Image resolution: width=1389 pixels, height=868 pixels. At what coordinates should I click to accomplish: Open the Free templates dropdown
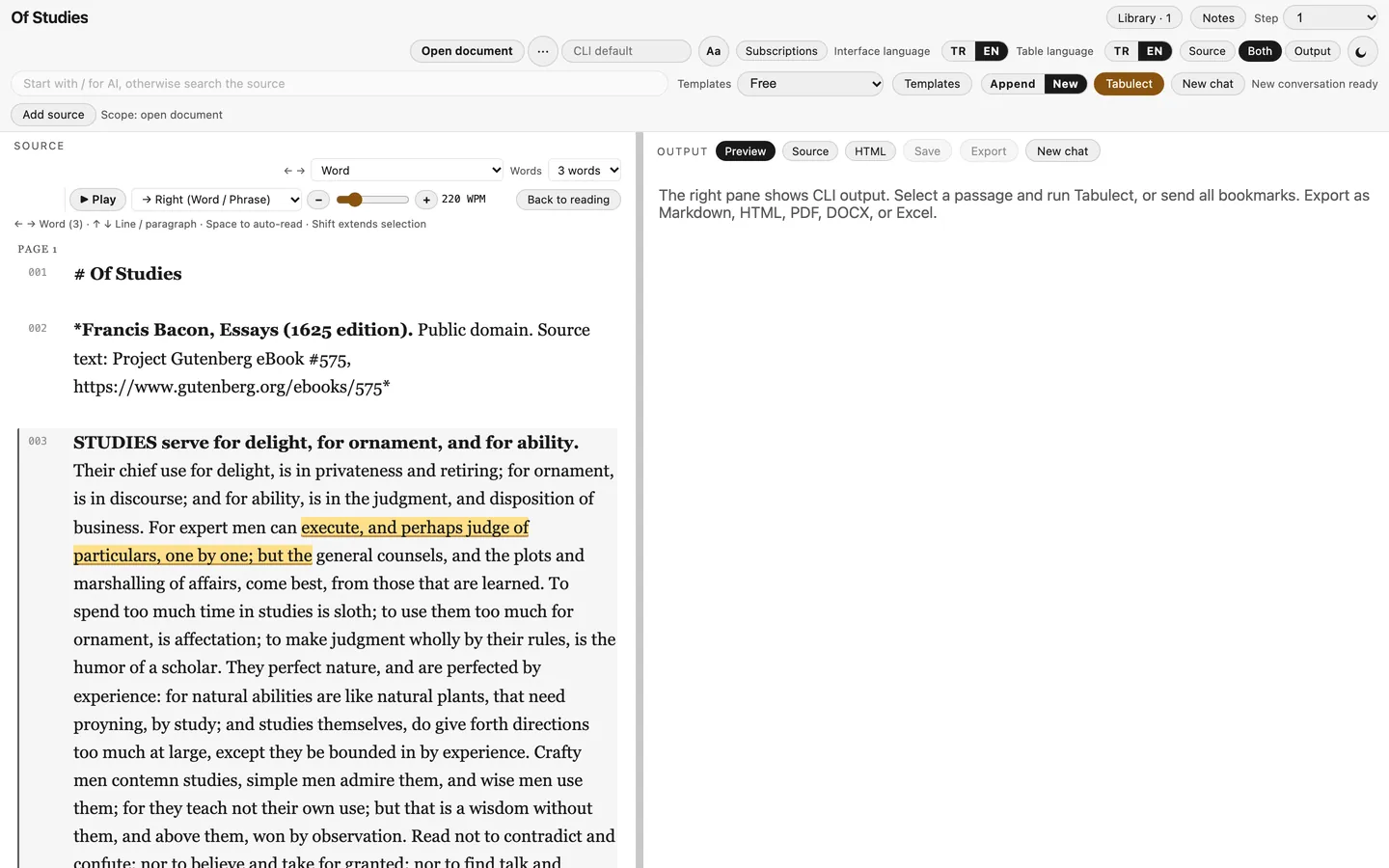pos(811,84)
